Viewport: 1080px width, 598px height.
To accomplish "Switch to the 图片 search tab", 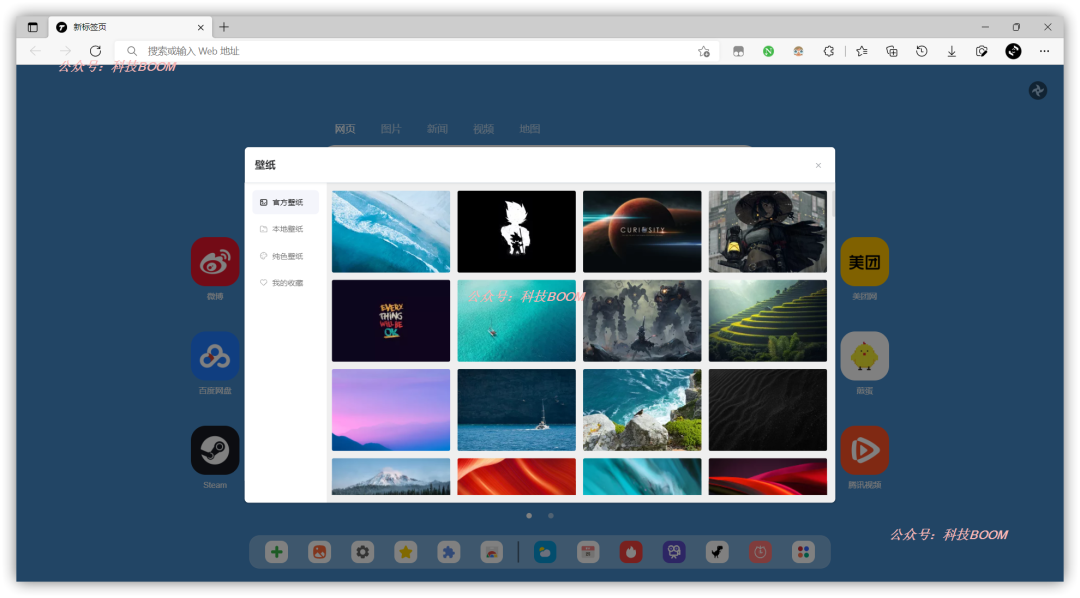I will click(x=391, y=129).
